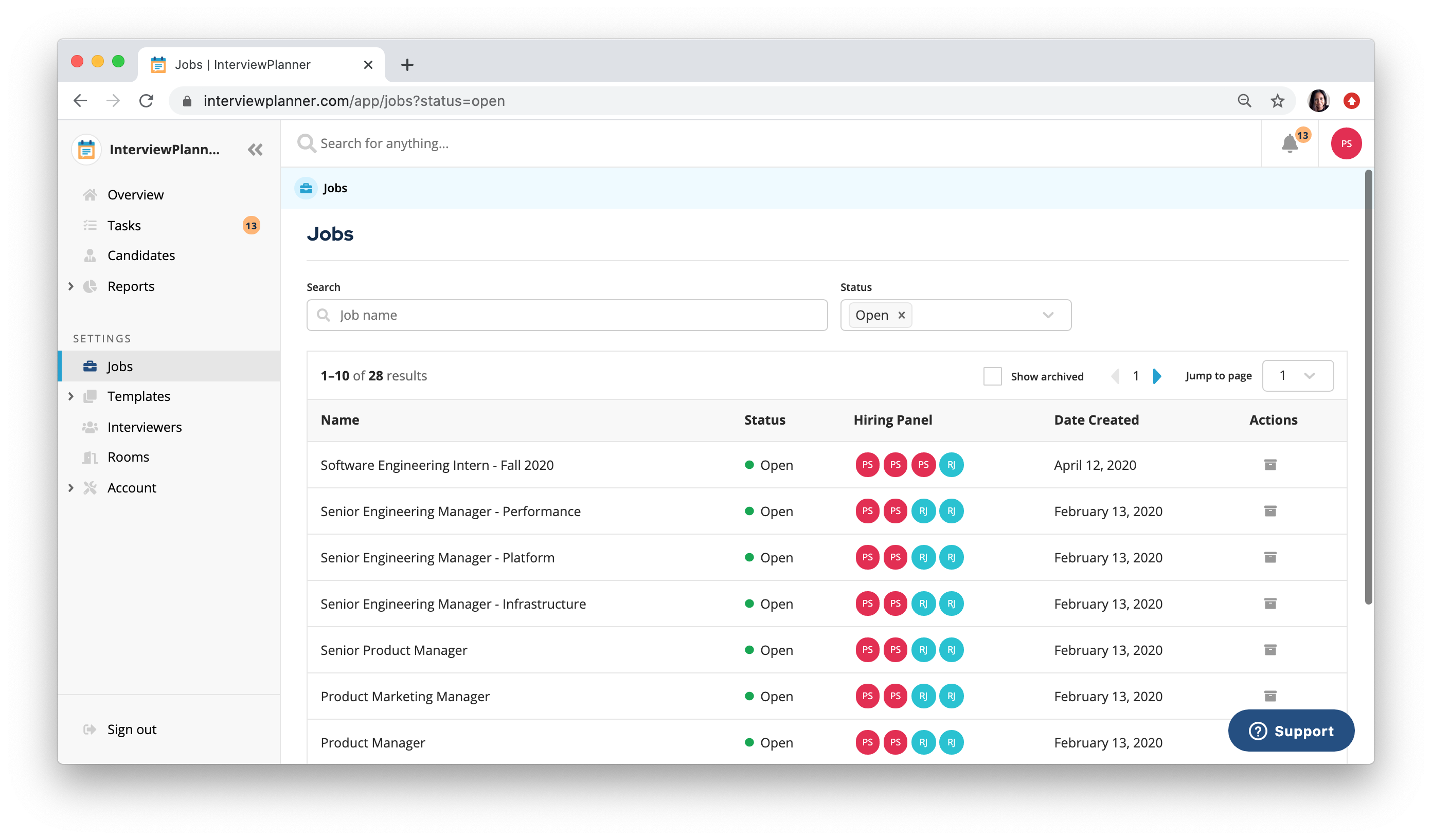Click last RJ avatar in Product Manager row
The height and width of the screenshot is (840, 1432).
tap(951, 742)
